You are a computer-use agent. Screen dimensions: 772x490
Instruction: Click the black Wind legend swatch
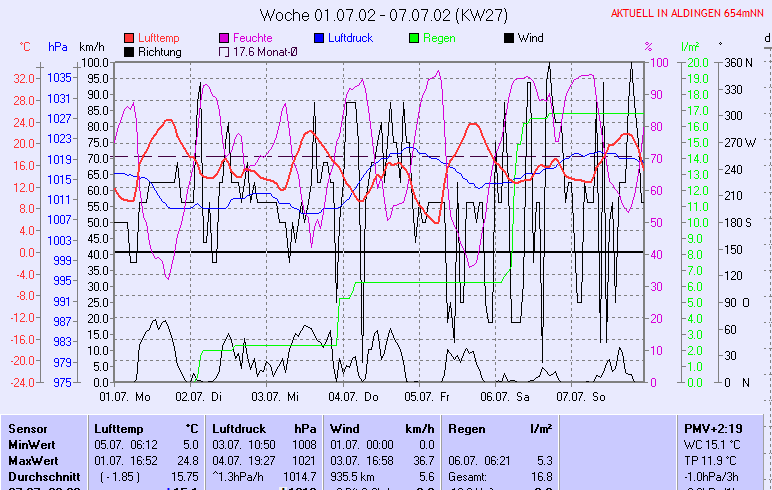[509, 38]
